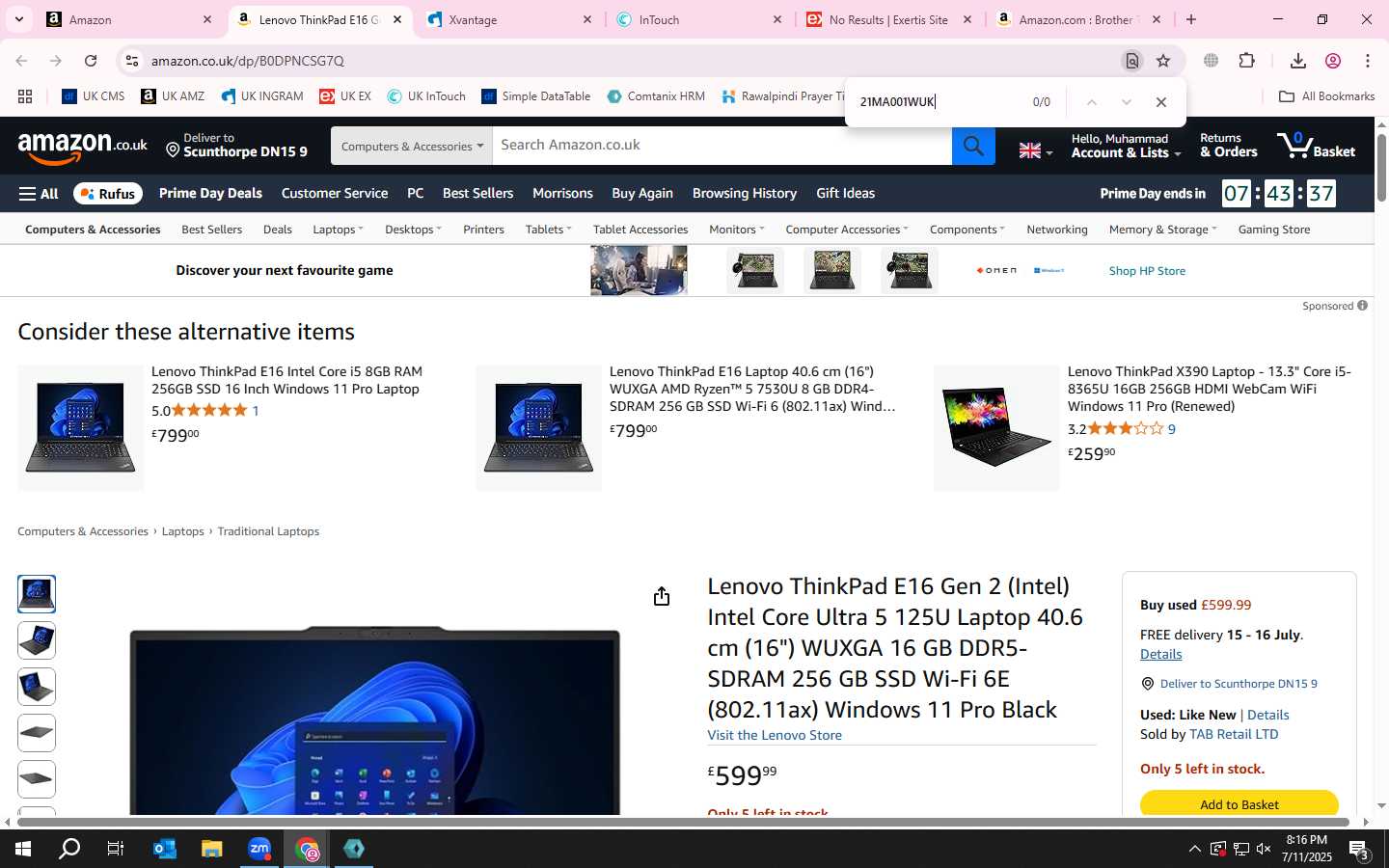Screen dimensions: 1389x868
Task: Open the Rufus assistant button
Action: (x=108, y=194)
